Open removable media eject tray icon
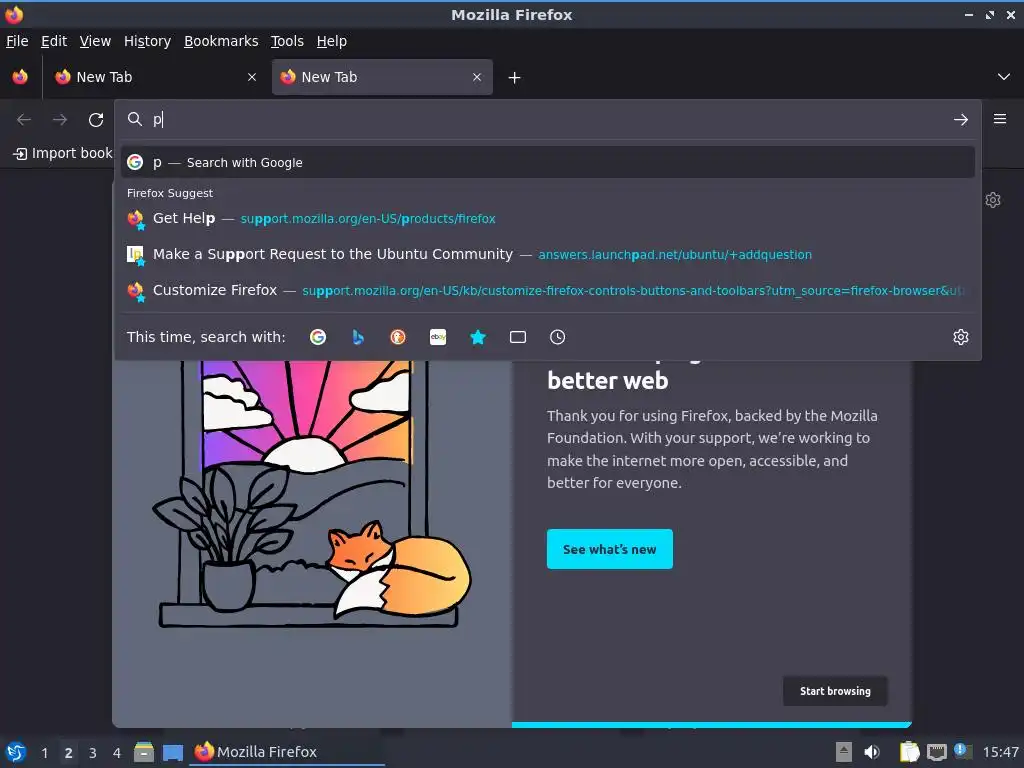The width and height of the screenshot is (1024, 768). 844,752
